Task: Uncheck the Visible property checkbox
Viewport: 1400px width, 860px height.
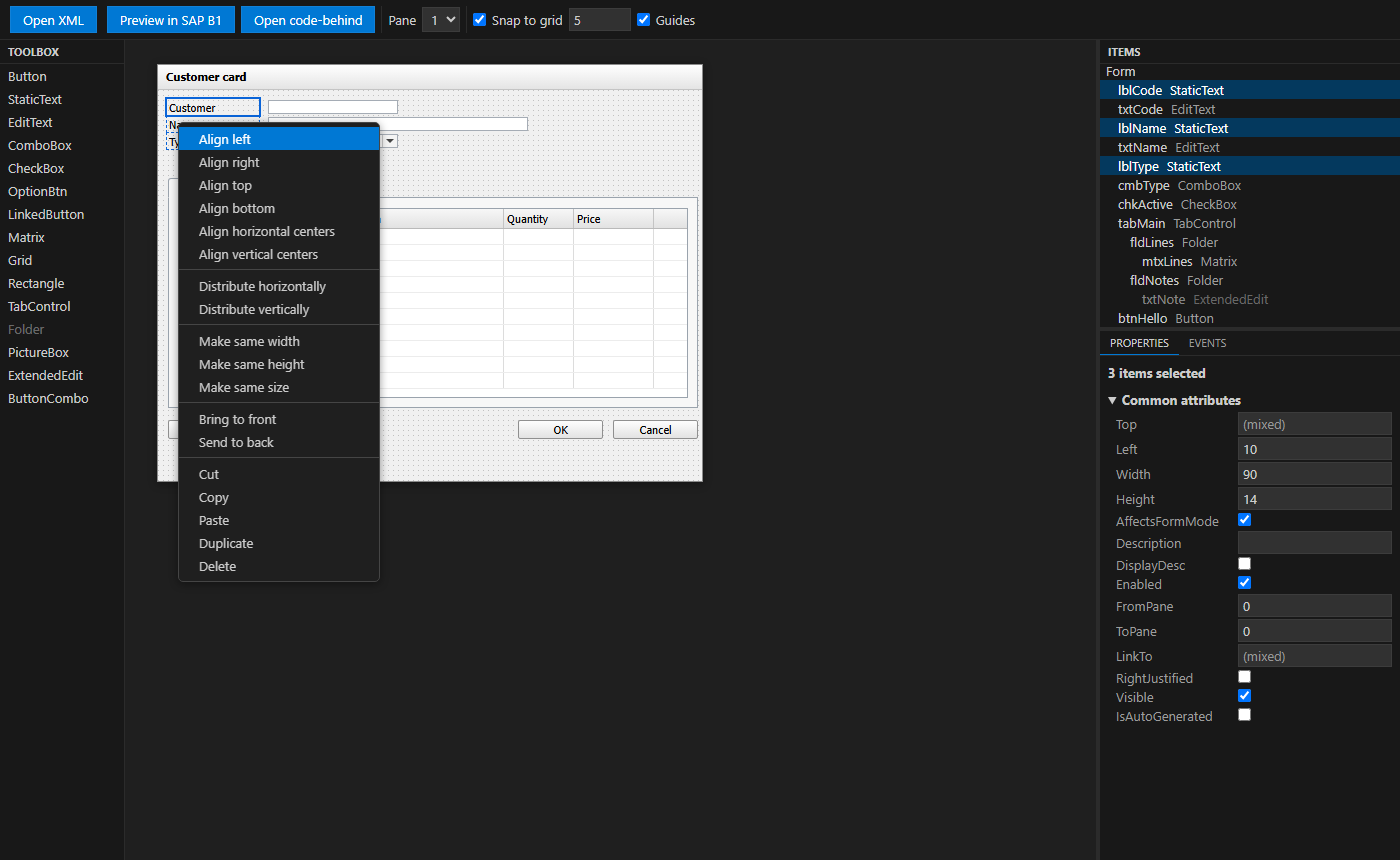Action: (1244, 696)
